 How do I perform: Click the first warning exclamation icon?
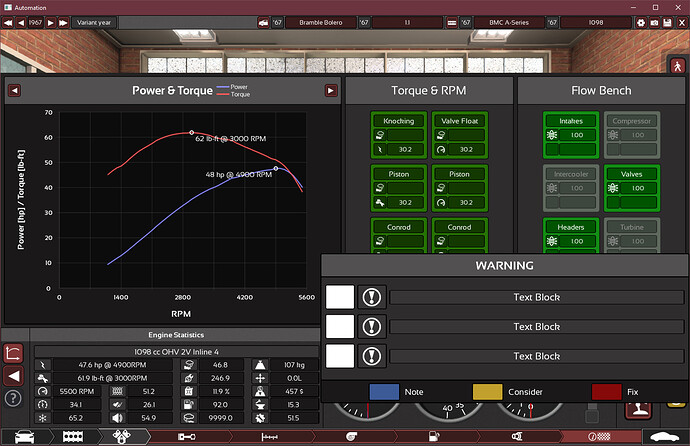pos(371,297)
